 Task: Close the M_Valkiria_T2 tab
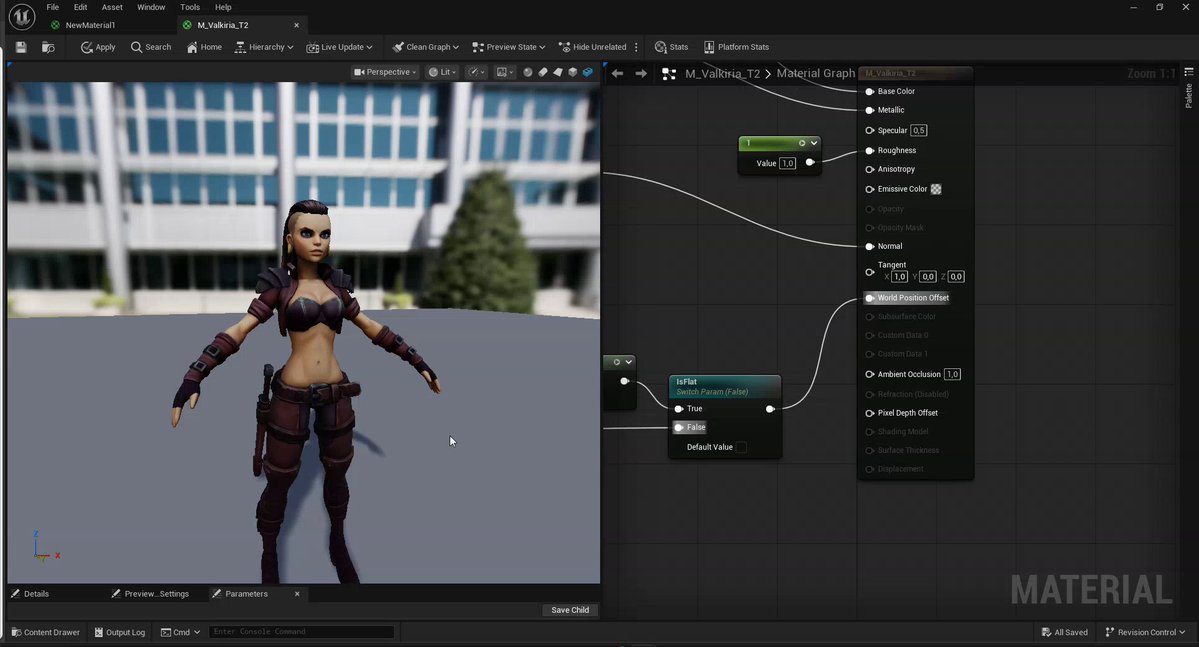tap(297, 25)
